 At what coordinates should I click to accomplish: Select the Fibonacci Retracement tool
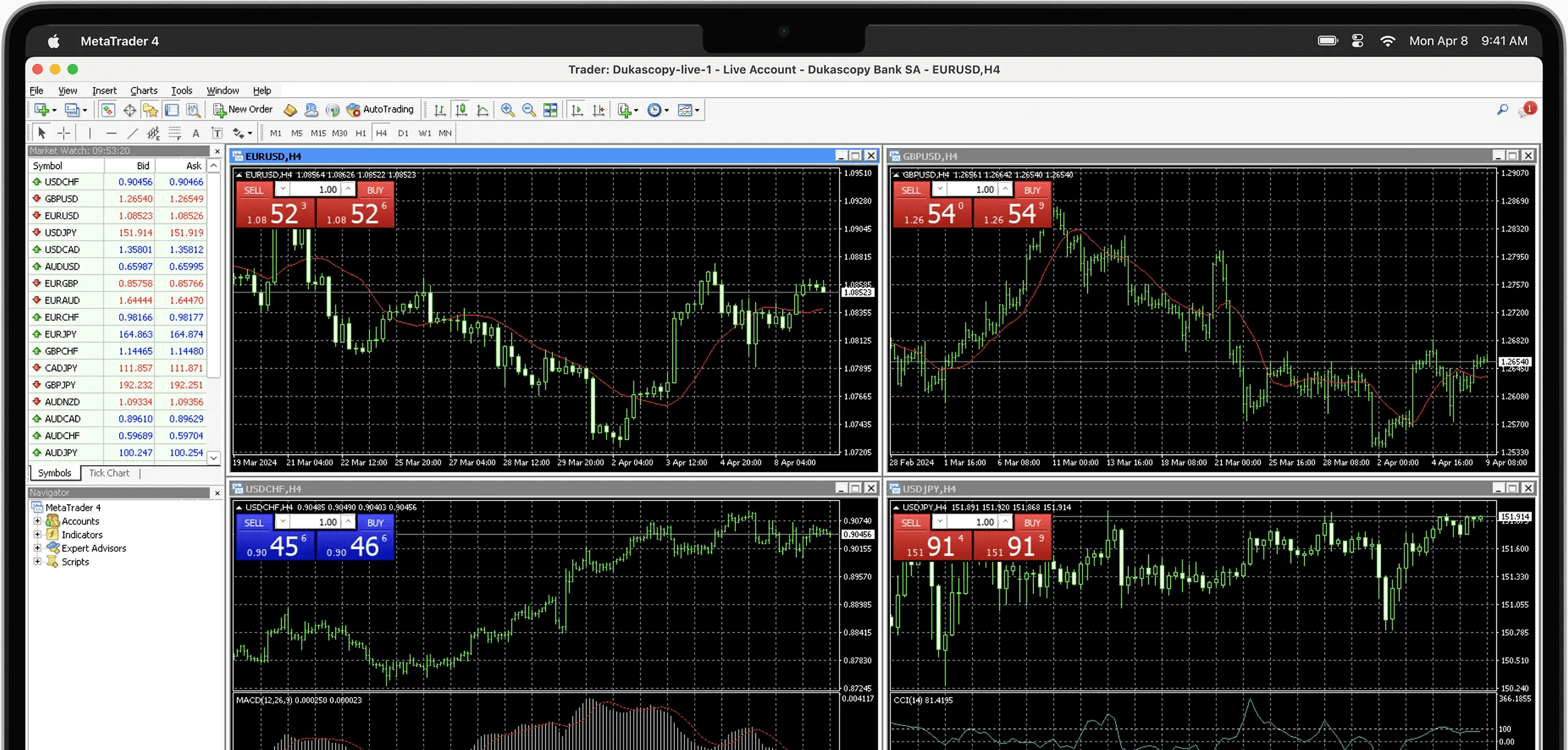tap(175, 133)
